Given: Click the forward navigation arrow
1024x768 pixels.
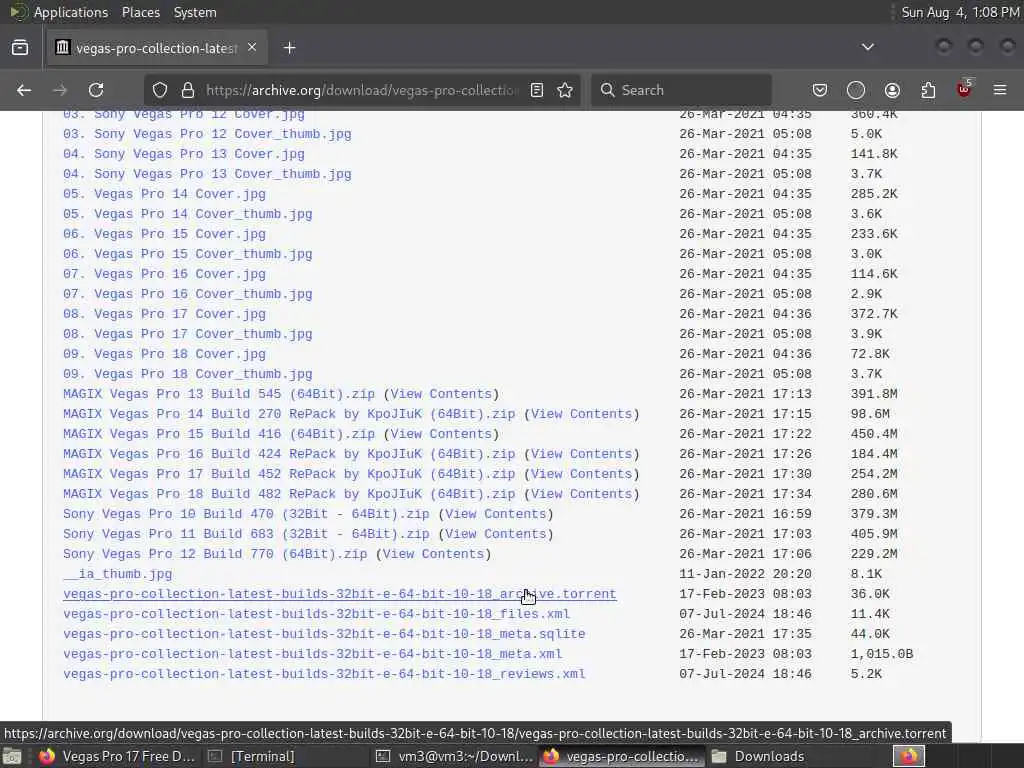Looking at the screenshot, I should coord(60,90).
